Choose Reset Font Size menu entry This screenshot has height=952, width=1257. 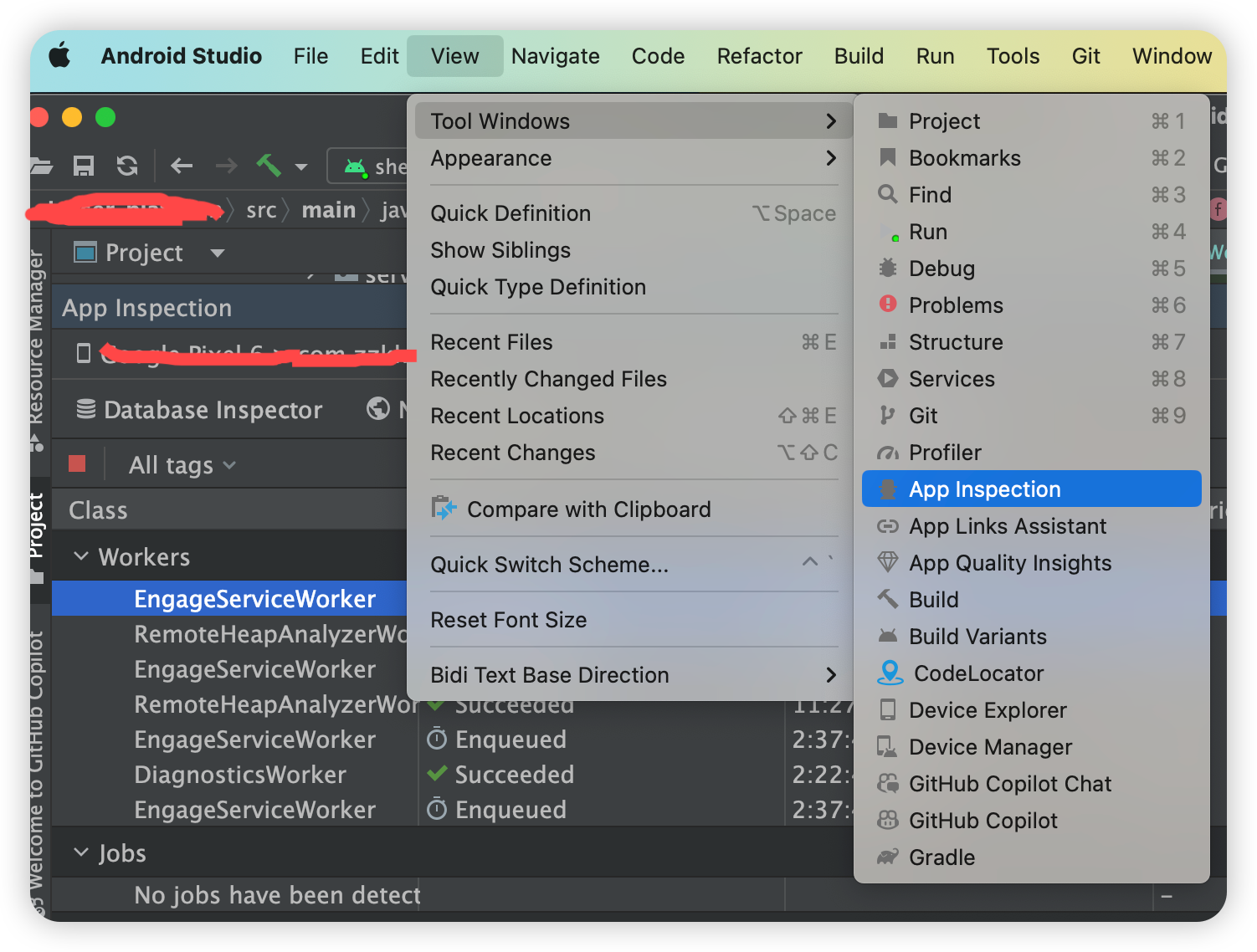633,620
